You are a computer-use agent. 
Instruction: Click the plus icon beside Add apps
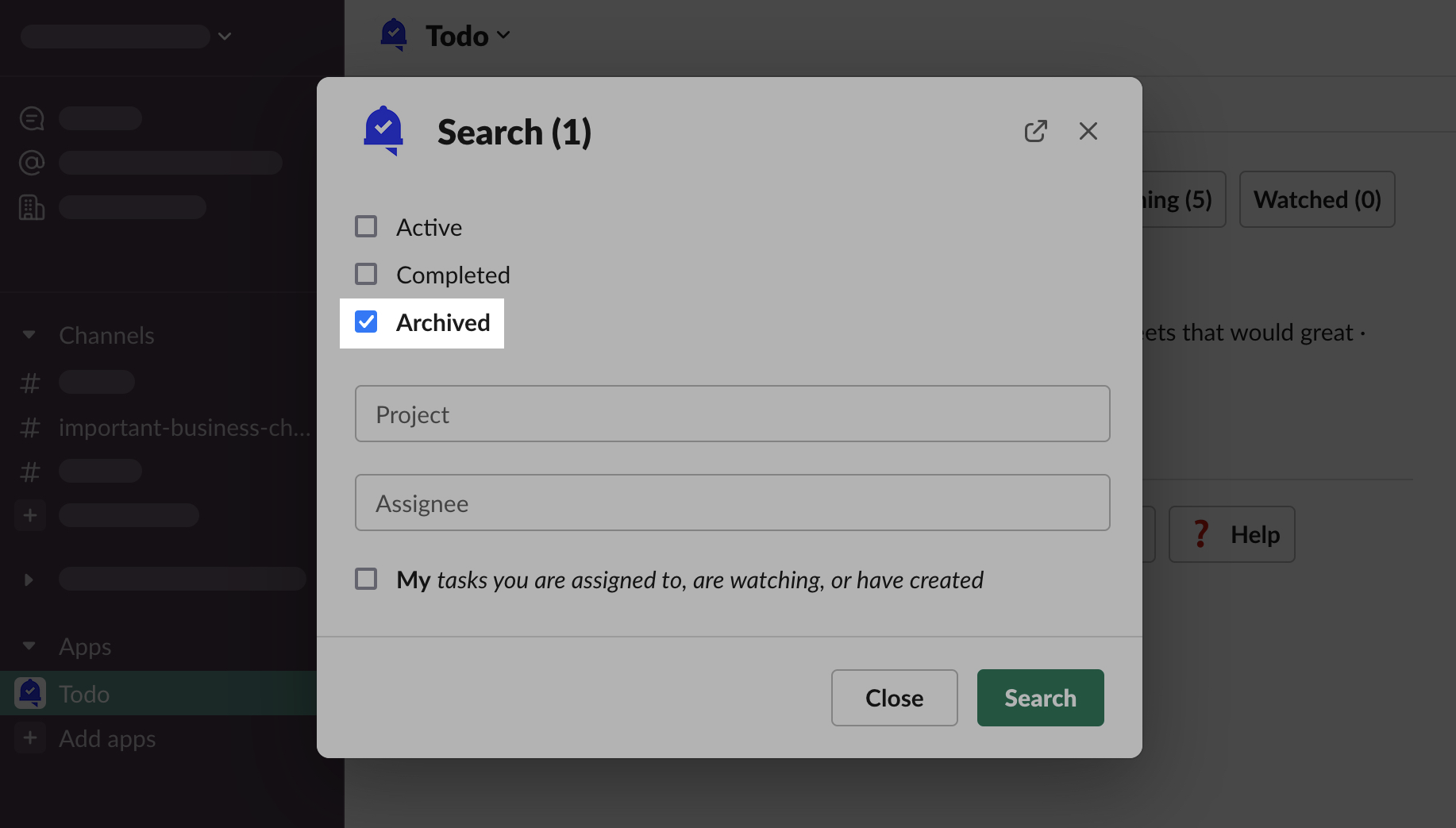click(x=30, y=737)
